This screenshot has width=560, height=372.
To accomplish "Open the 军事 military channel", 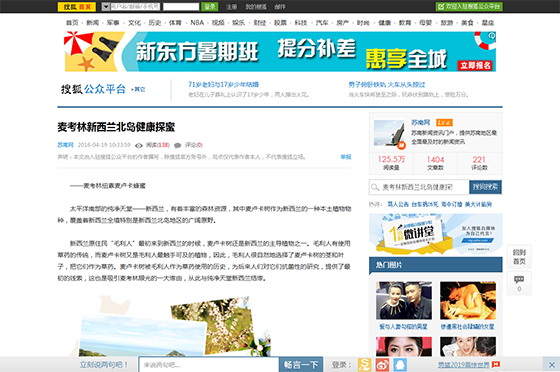I will coord(113,22).
